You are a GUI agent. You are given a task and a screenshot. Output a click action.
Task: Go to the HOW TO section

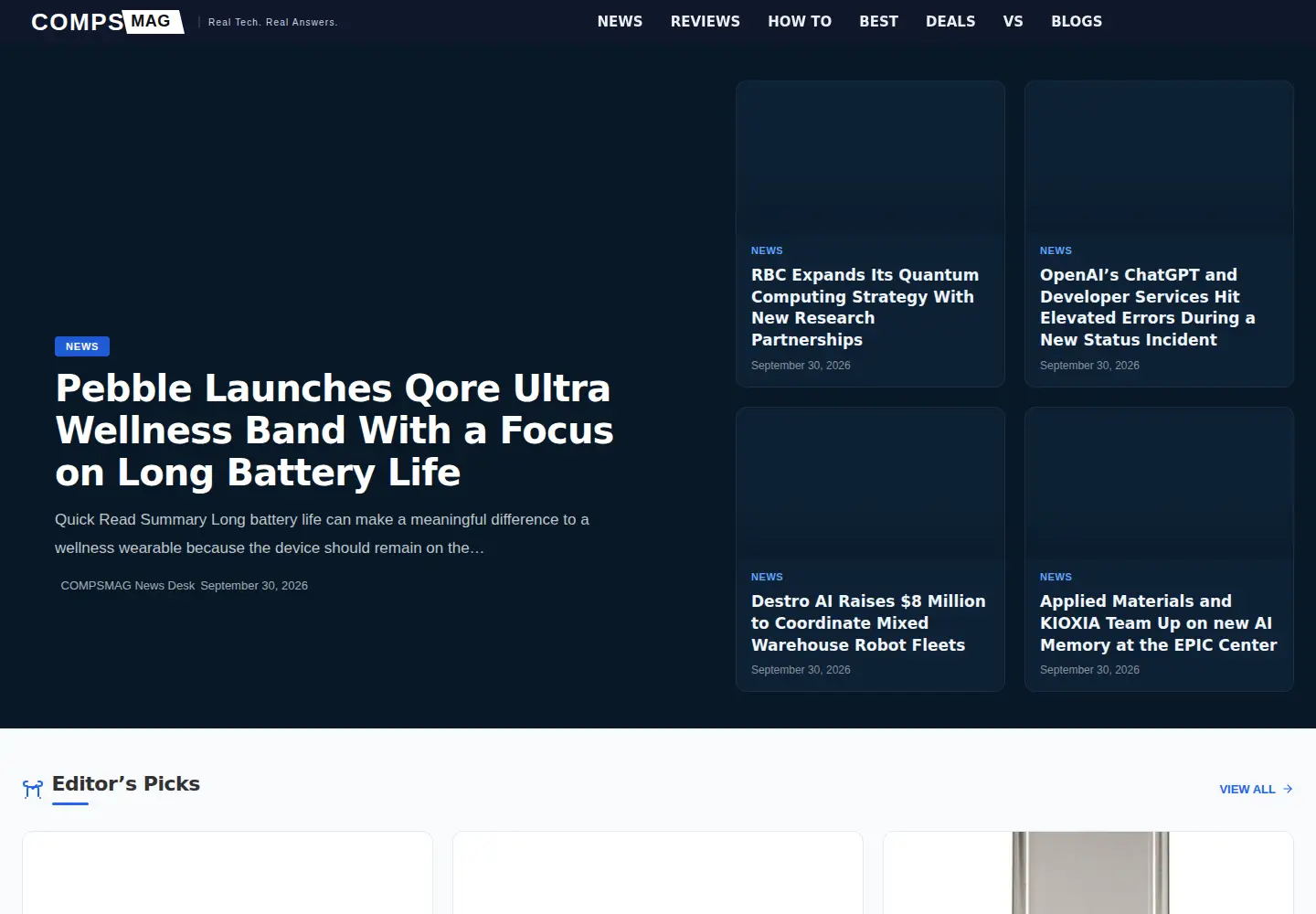tap(800, 21)
